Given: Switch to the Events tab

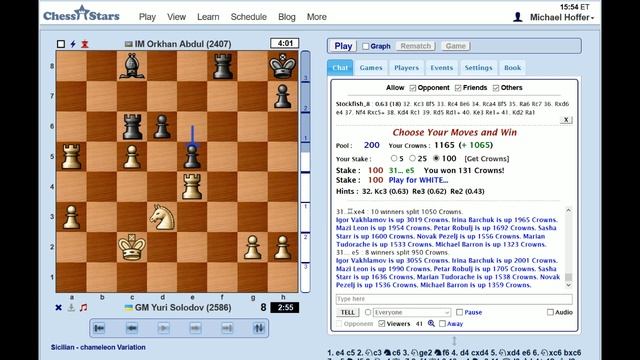Looking at the screenshot, I should 442,68.
